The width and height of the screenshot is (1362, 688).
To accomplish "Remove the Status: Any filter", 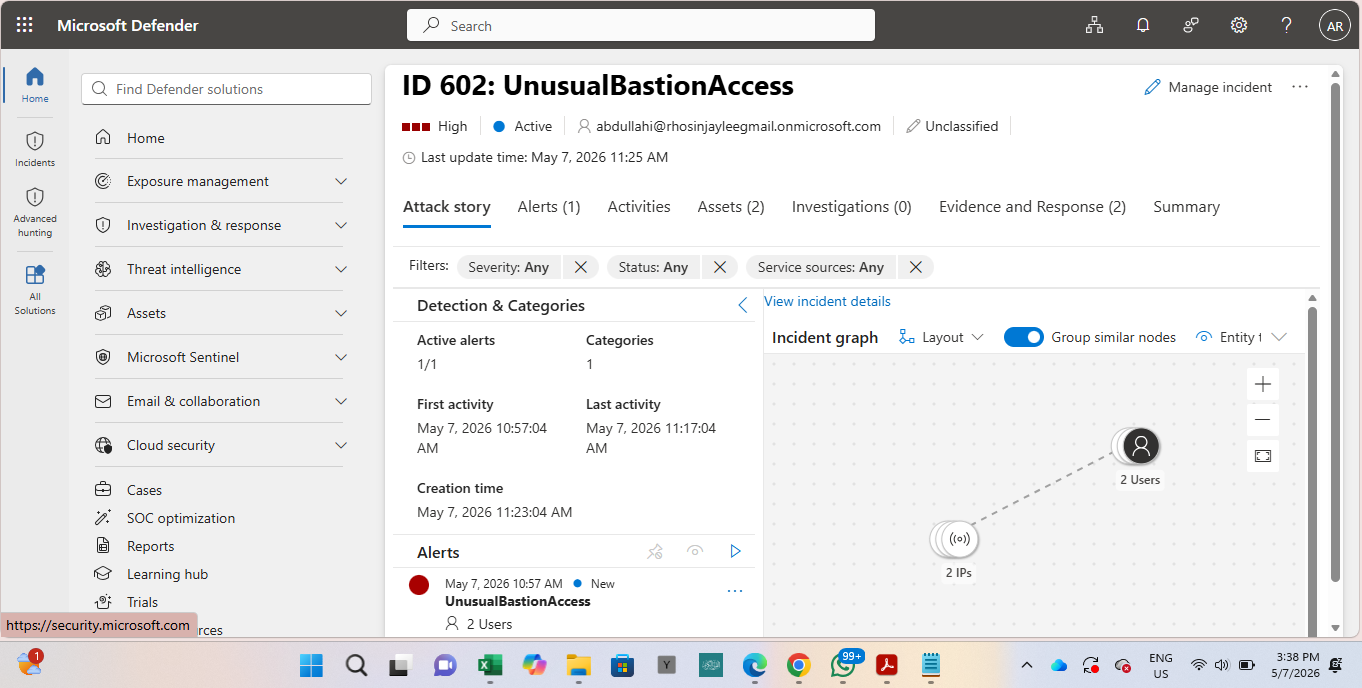I will 719,267.
